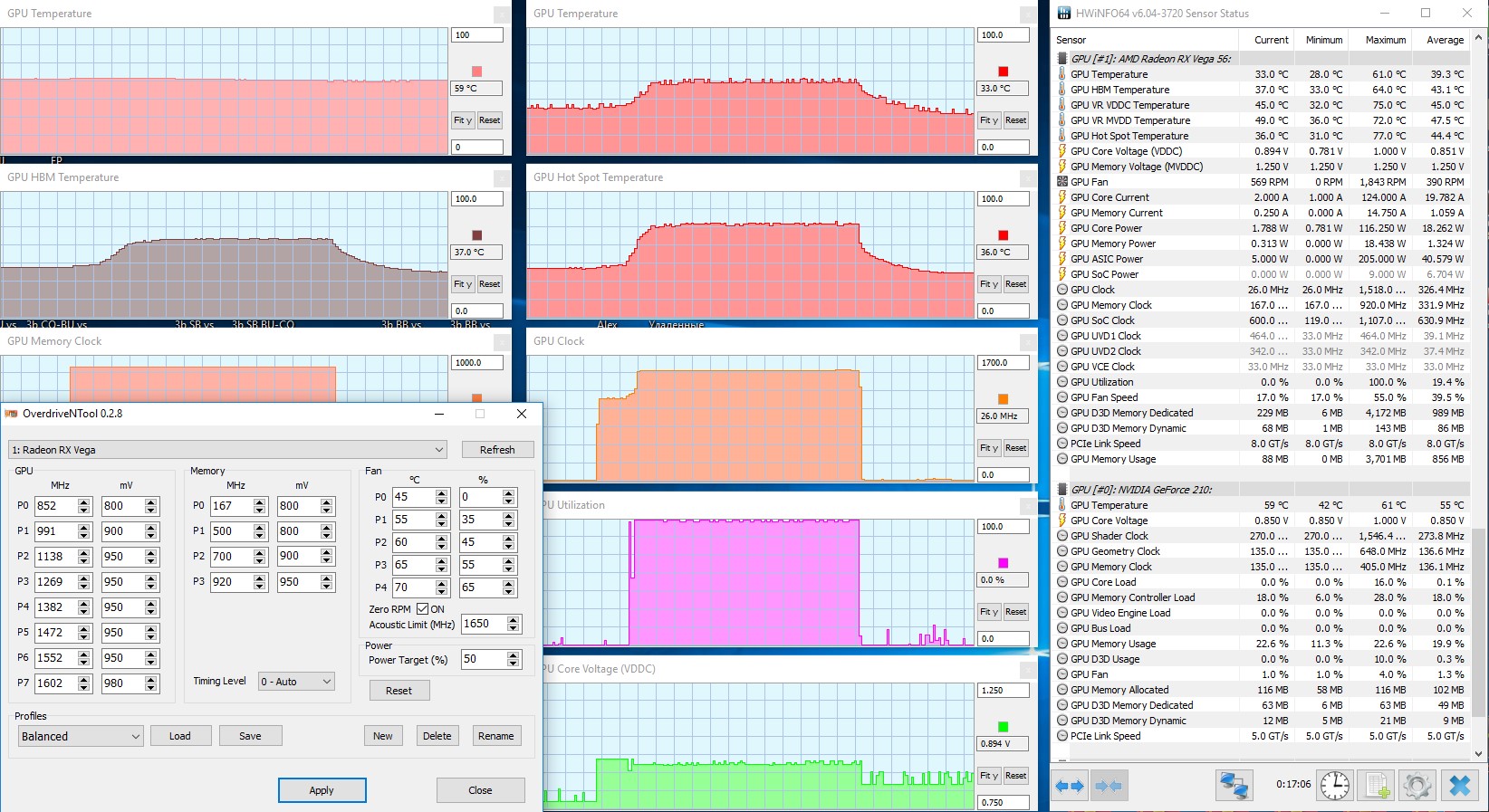Save the current profile
The image size is (1489, 812).
250,736
